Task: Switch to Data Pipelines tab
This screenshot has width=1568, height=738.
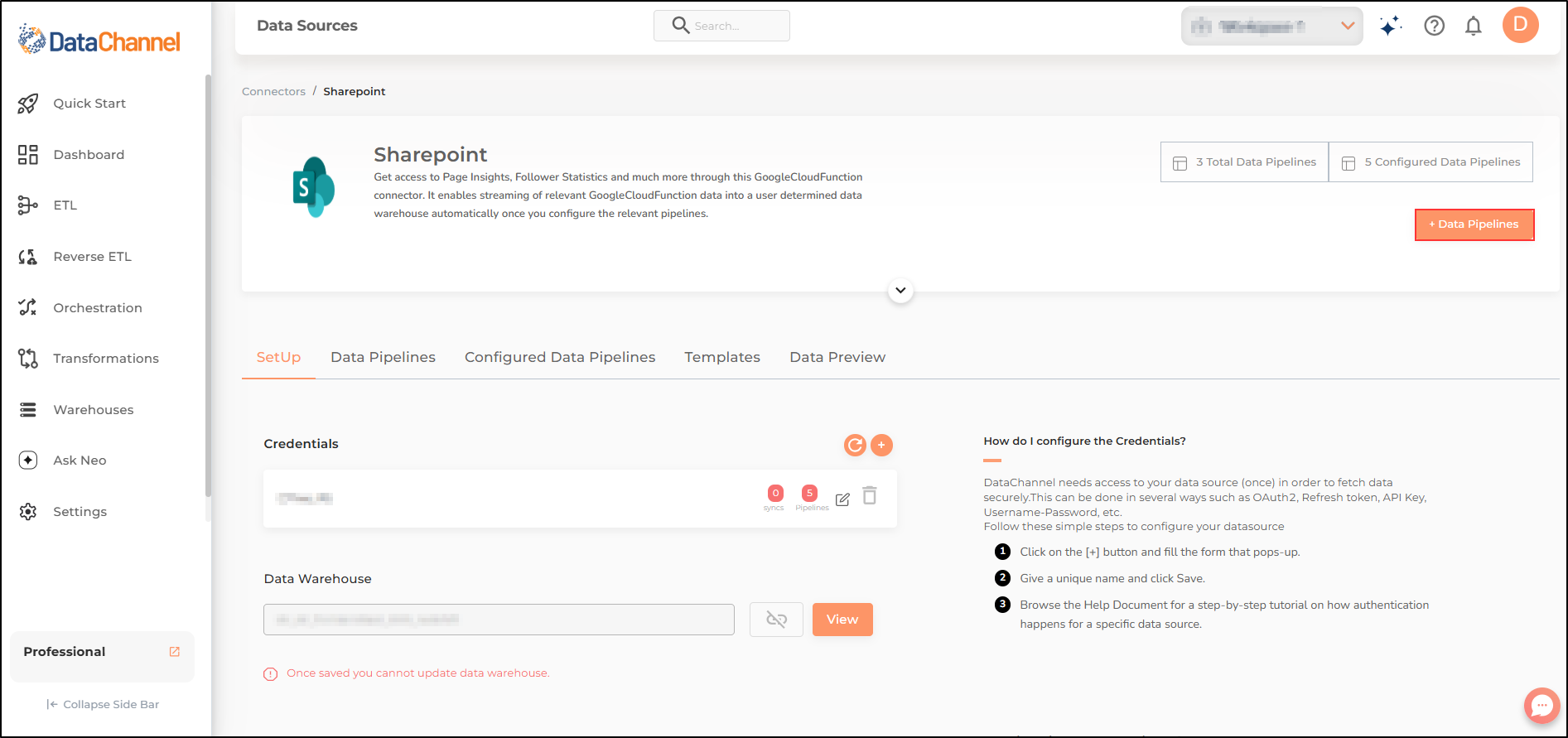Action: point(383,358)
